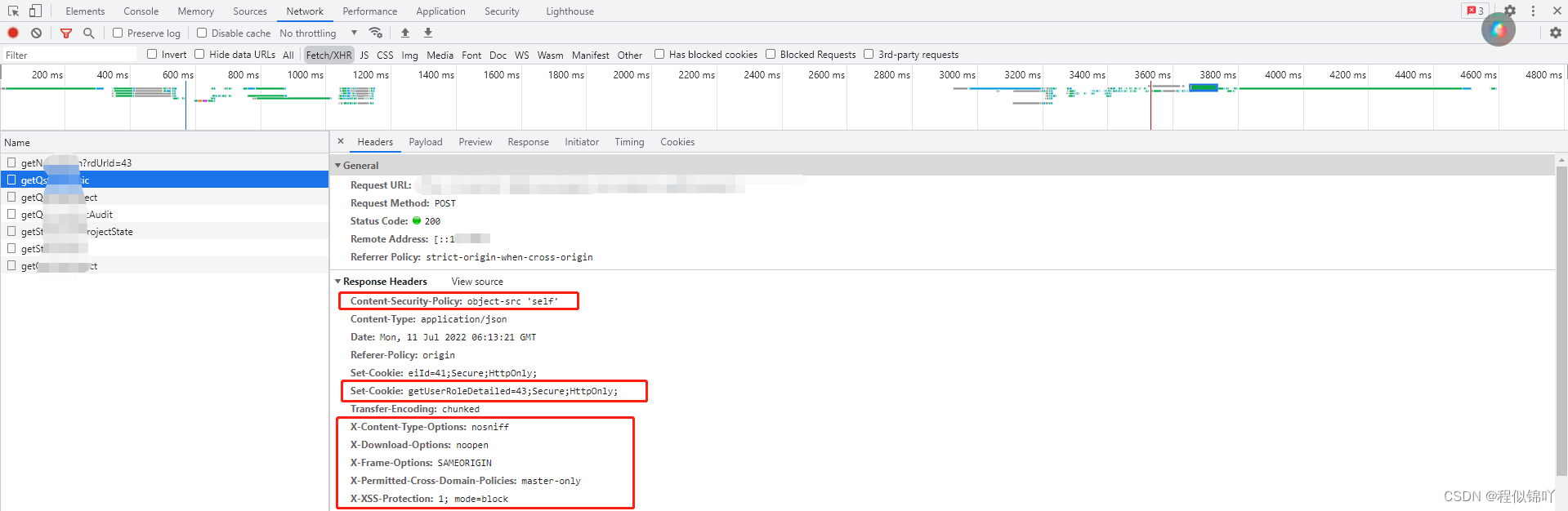Image resolution: width=1568 pixels, height=511 pixels.
Task: Switch to the Response tab
Action: [529, 141]
